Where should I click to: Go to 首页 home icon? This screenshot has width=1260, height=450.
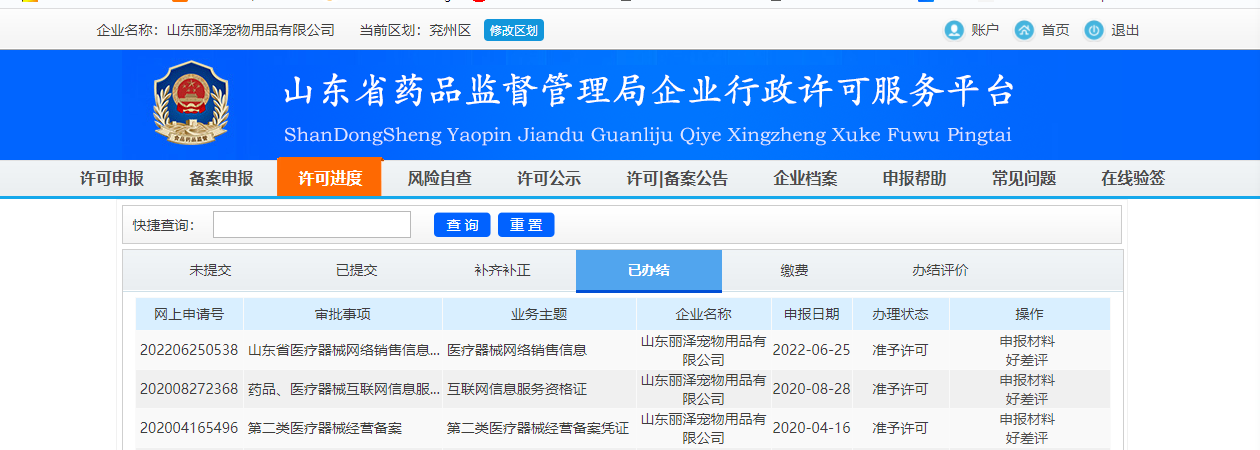pyautogui.click(x=1024, y=30)
